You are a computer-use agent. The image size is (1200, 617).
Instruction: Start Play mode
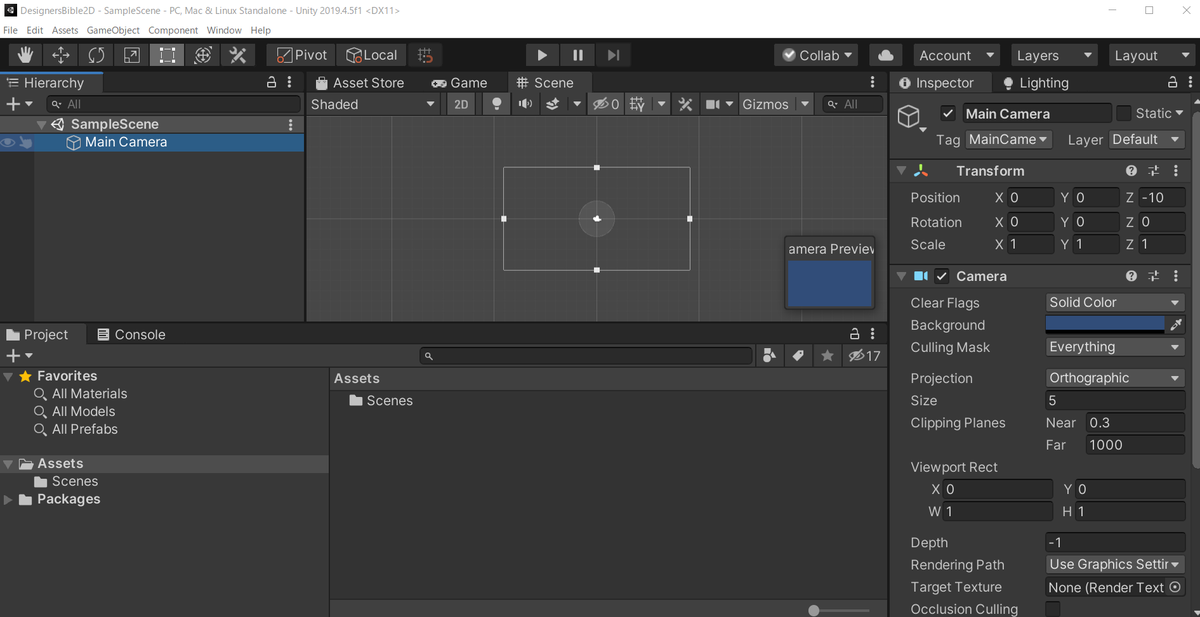(542, 55)
